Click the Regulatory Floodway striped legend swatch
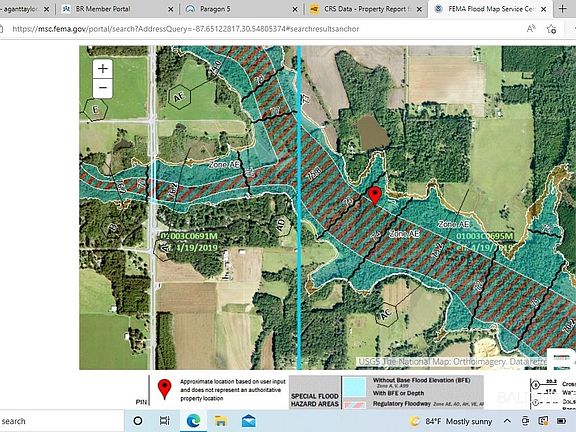This screenshot has width=576, height=432. point(354,404)
